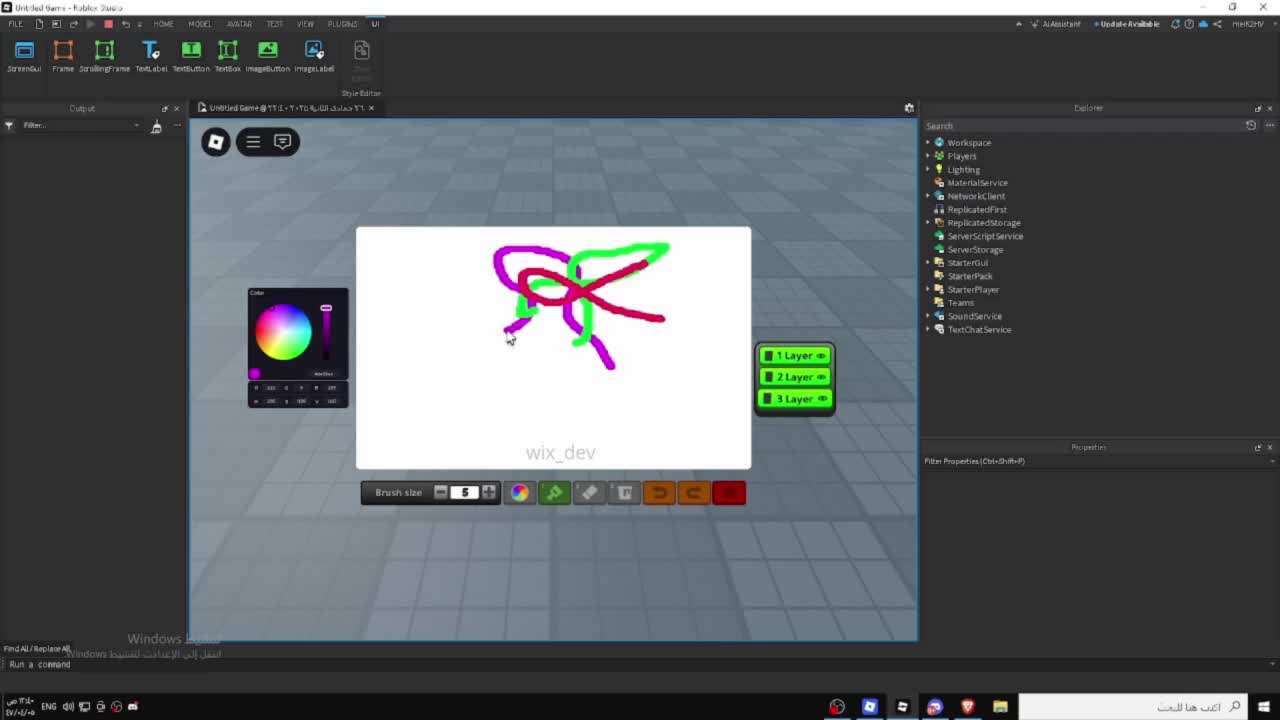1280x720 pixels.
Task: Expand the StarterGui node arrow
Action: point(928,263)
